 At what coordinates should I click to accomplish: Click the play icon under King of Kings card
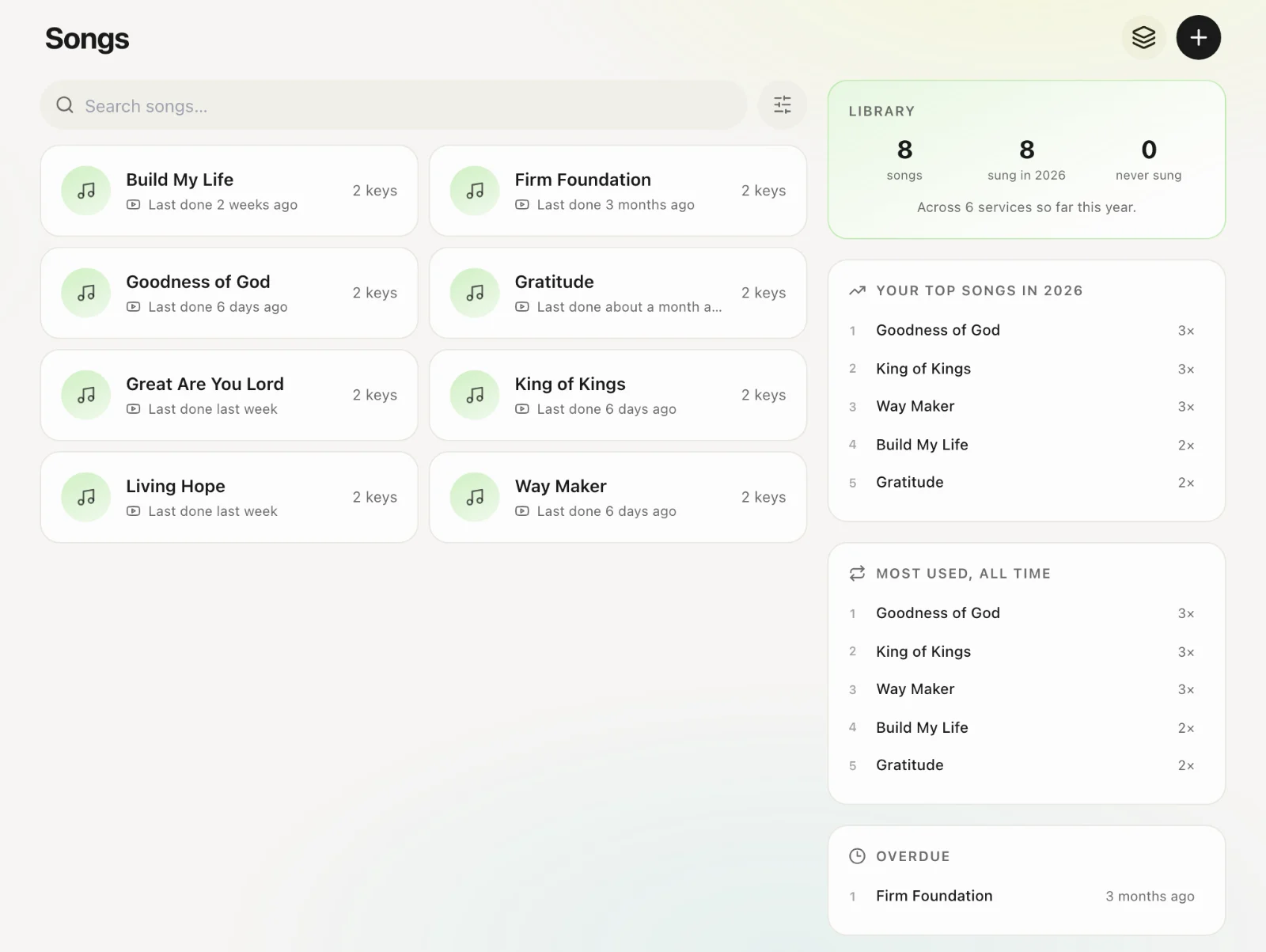[522, 409]
